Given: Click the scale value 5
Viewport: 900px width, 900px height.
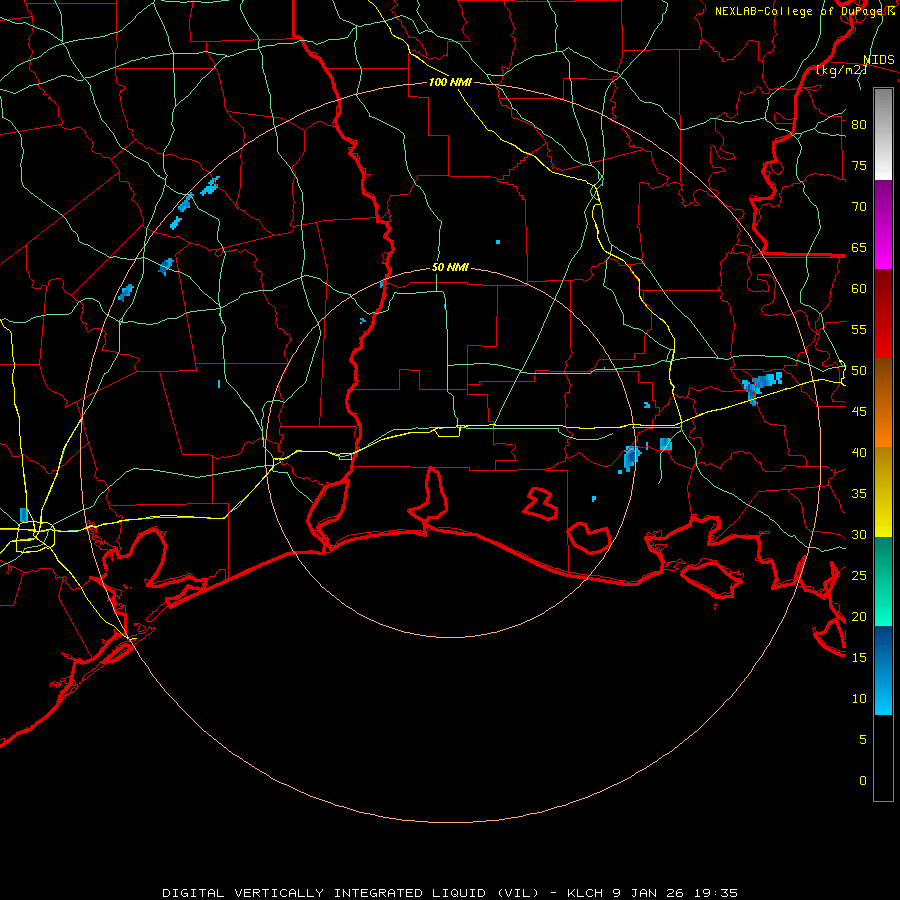Looking at the screenshot, I should (x=863, y=740).
